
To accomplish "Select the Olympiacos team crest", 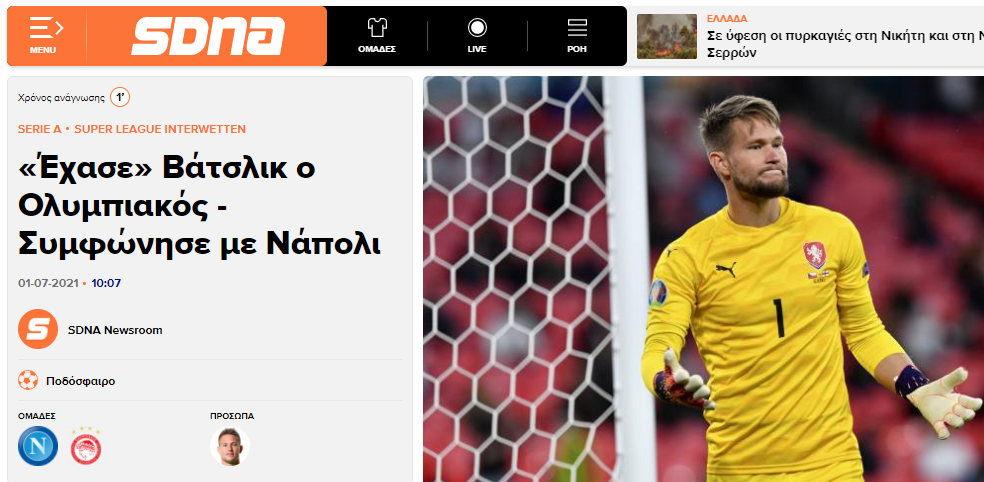I will pos(86,446).
